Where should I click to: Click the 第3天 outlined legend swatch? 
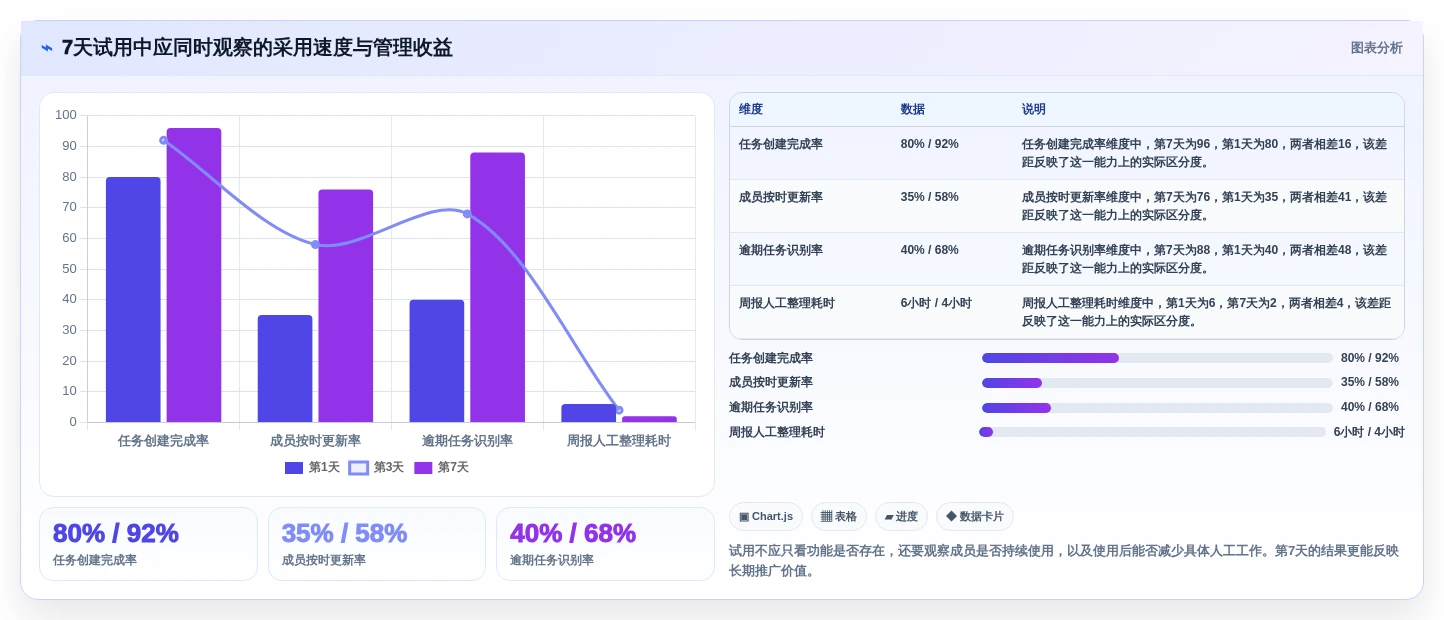point(358,468)
